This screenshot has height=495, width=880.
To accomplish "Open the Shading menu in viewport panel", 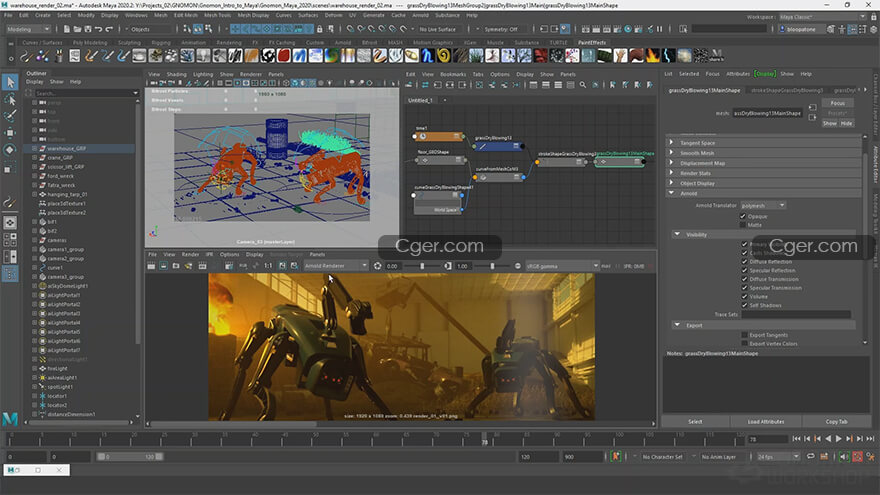I will click(176, 74).
